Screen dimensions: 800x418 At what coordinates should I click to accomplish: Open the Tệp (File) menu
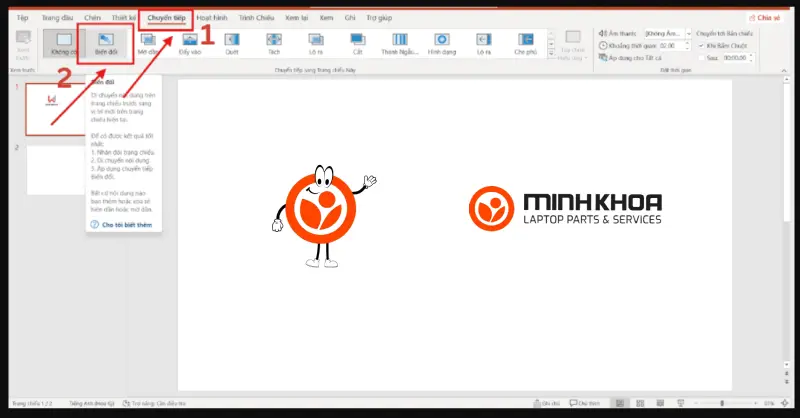pos(22,18)
